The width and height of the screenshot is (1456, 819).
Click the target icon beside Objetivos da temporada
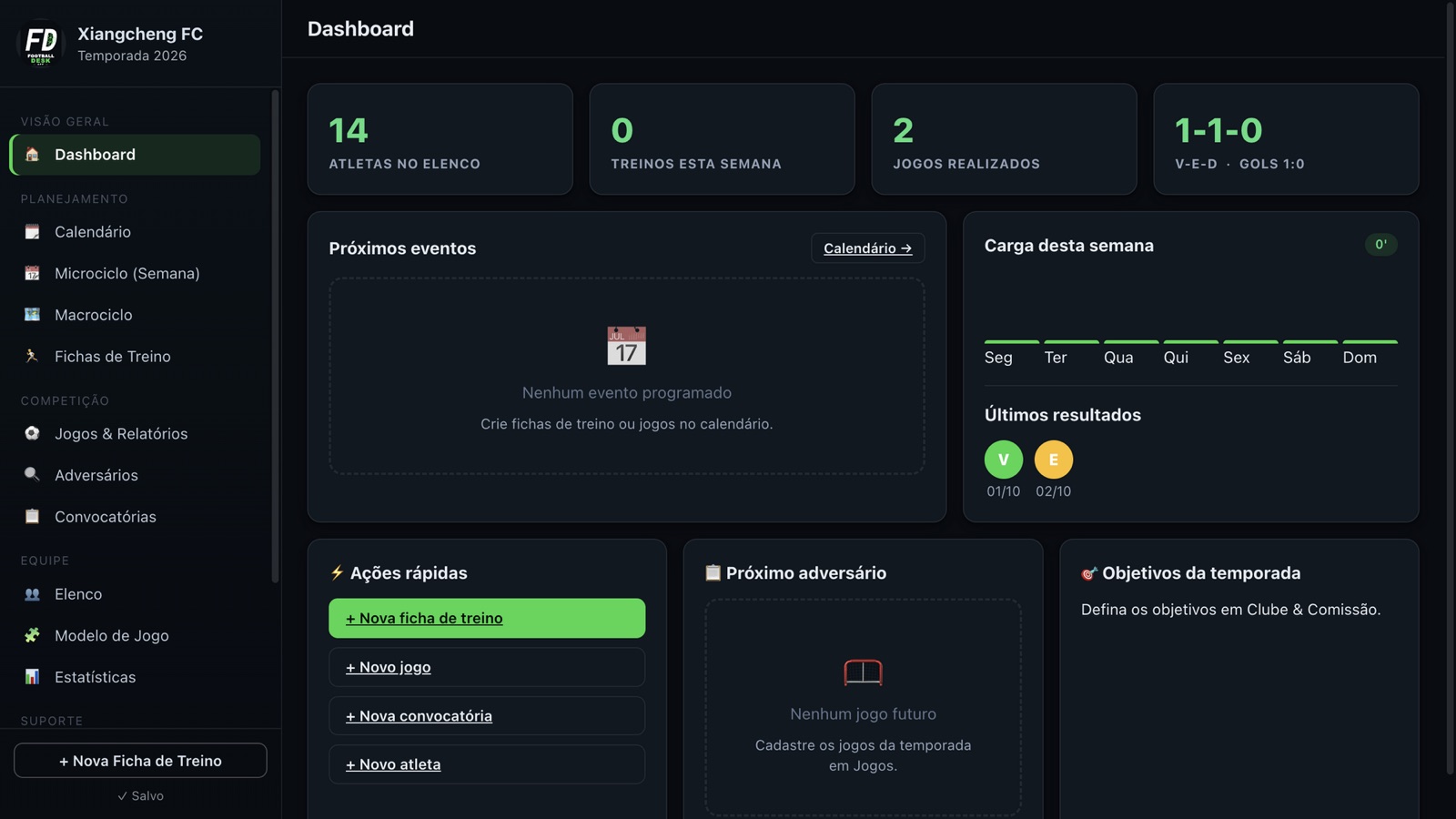1089,573
